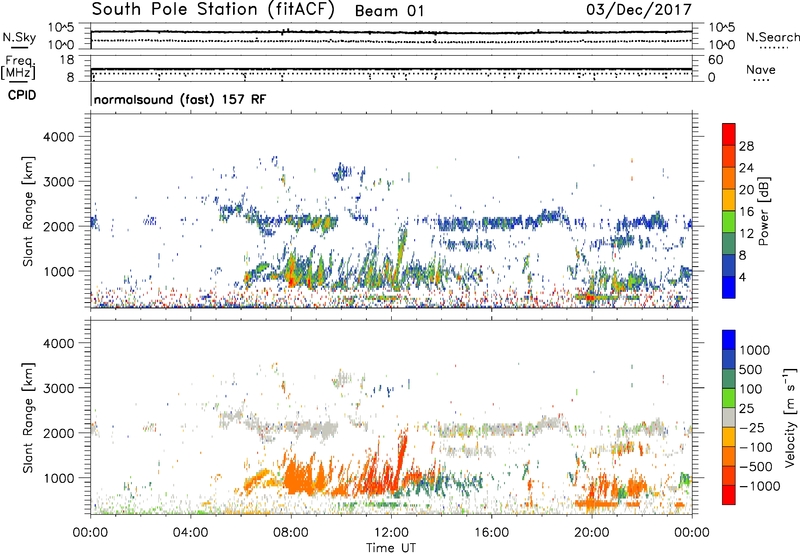Click the 20:00 time tick label
Viewport: 800px width, 554px height.
[592, 532]
